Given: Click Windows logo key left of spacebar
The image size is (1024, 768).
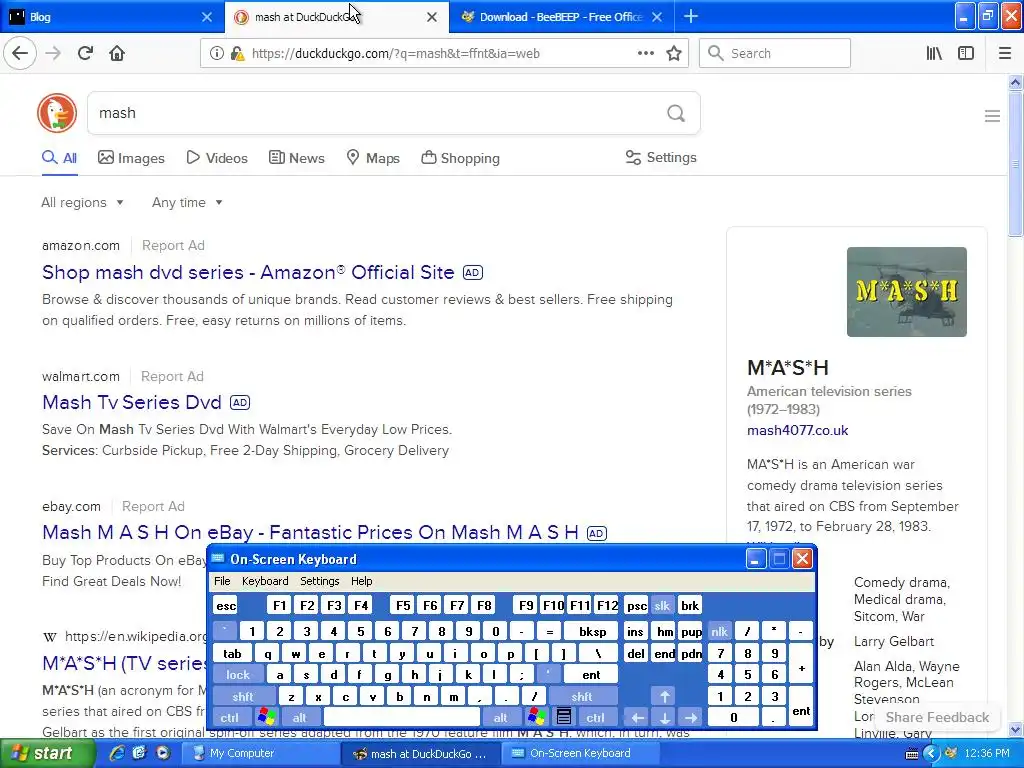Looking at the screenshot, I should (x=266, y=716).
